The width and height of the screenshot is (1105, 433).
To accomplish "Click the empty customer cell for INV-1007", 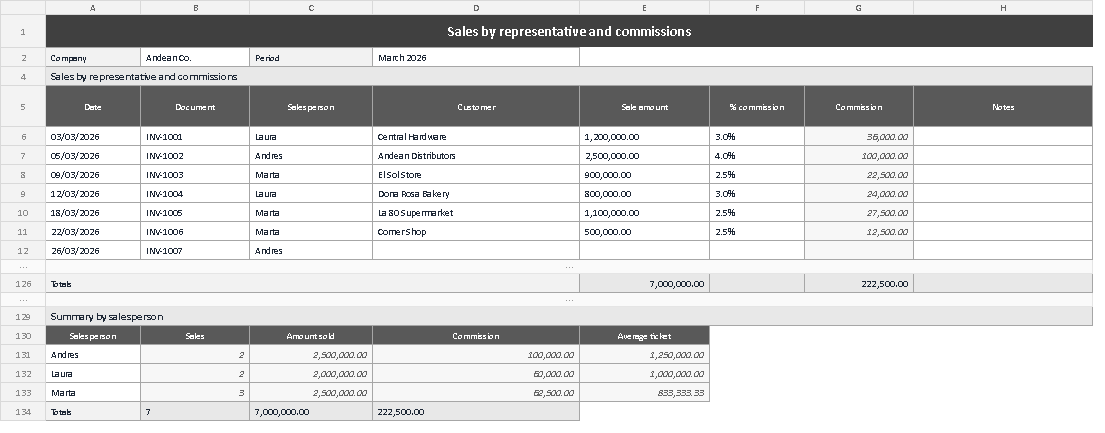I will coord(476,251).
